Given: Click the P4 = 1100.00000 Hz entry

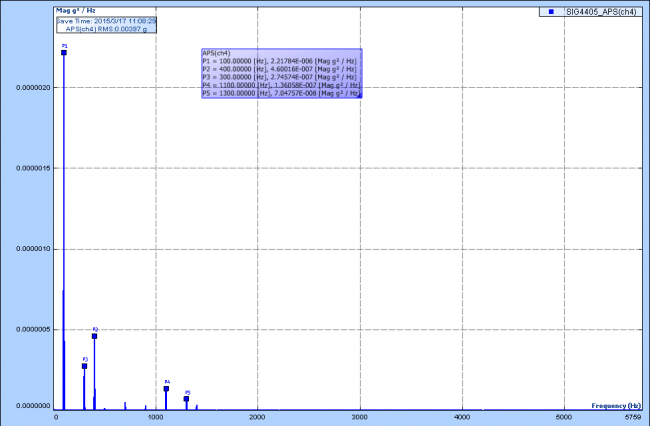Looking at the screenshot, I should point(280,86).
